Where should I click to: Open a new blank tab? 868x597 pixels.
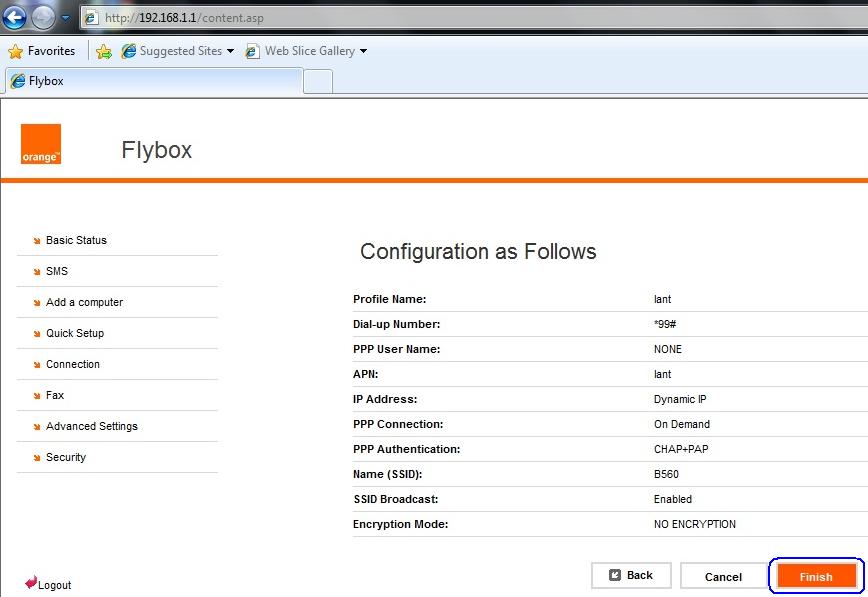tap(318, 82)
